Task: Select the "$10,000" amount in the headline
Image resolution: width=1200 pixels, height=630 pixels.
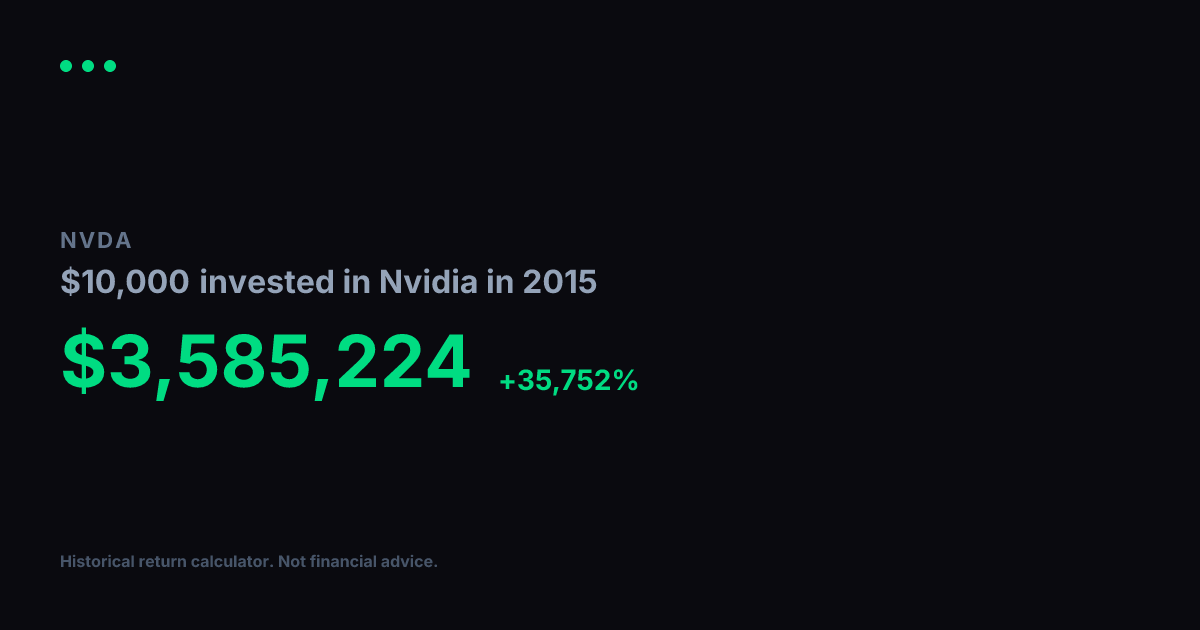Action: click(x=125, y=282)
